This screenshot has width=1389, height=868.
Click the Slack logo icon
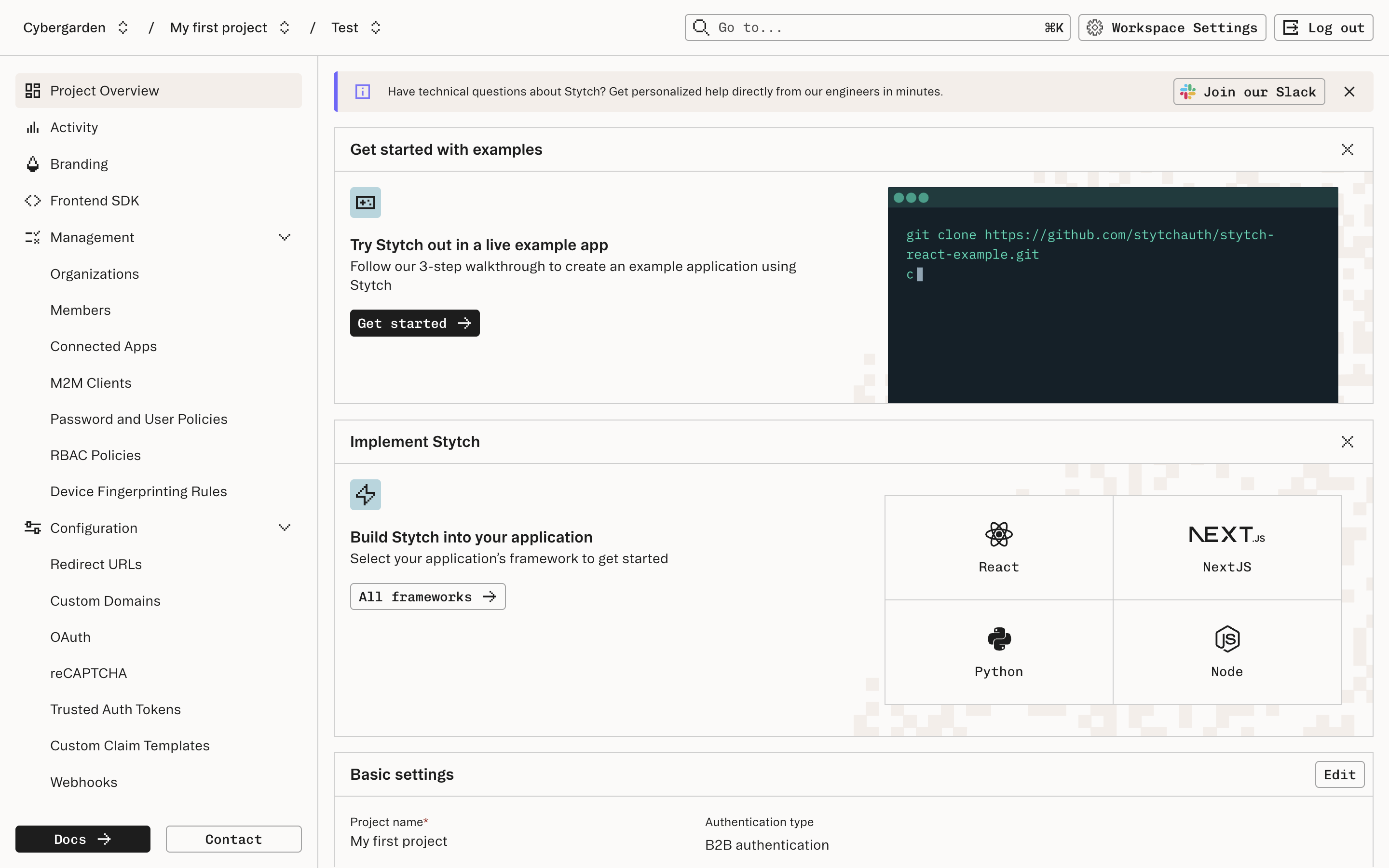click(x=1187, y=92)
